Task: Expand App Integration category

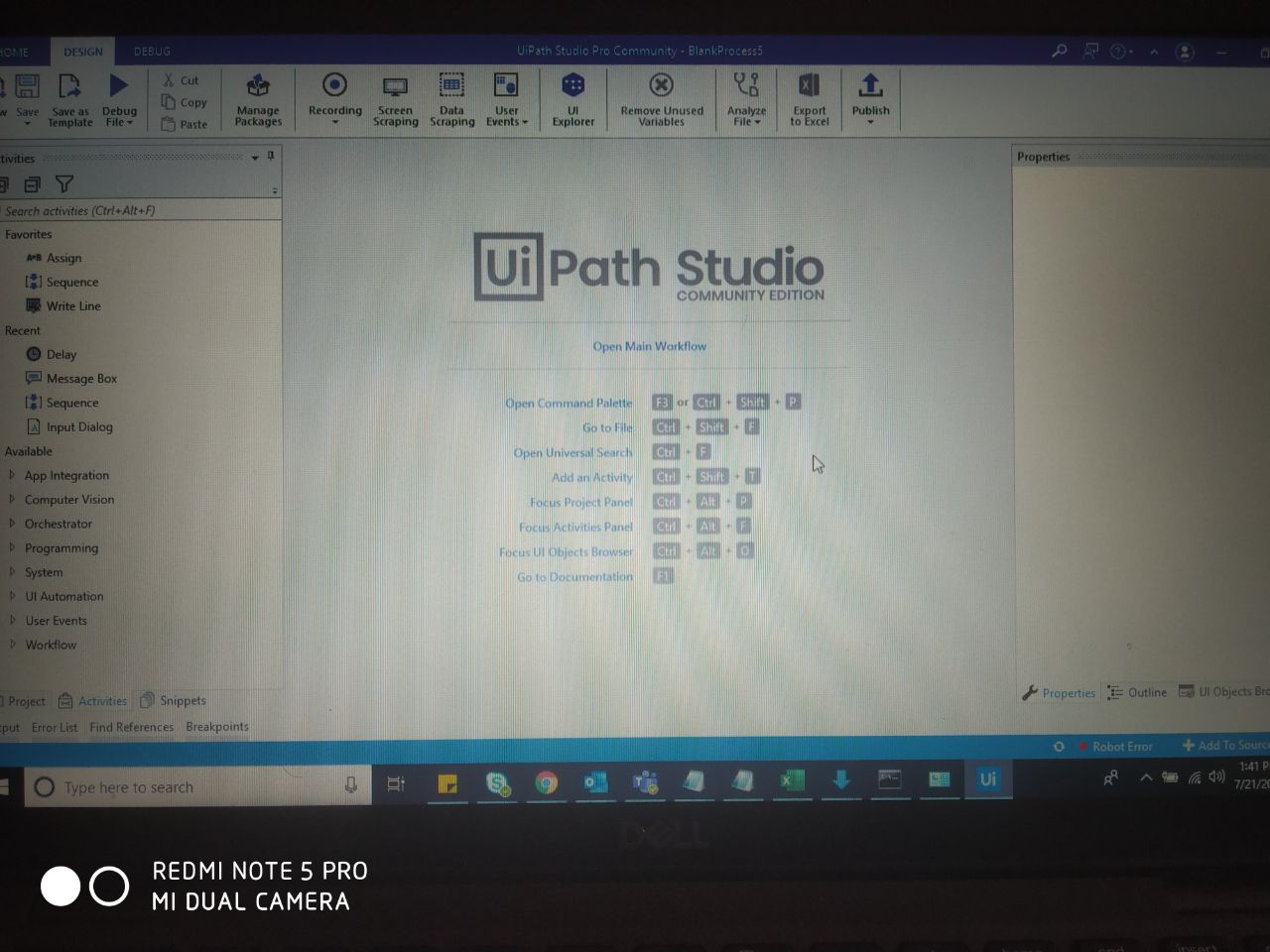Action: click(x=12, y=475)
